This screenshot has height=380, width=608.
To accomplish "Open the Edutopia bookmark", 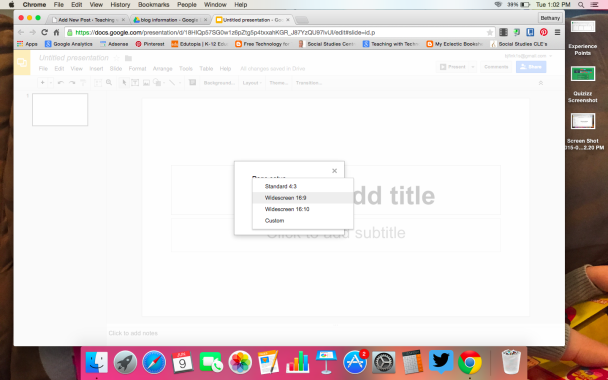I will click(x=200, y=44).
